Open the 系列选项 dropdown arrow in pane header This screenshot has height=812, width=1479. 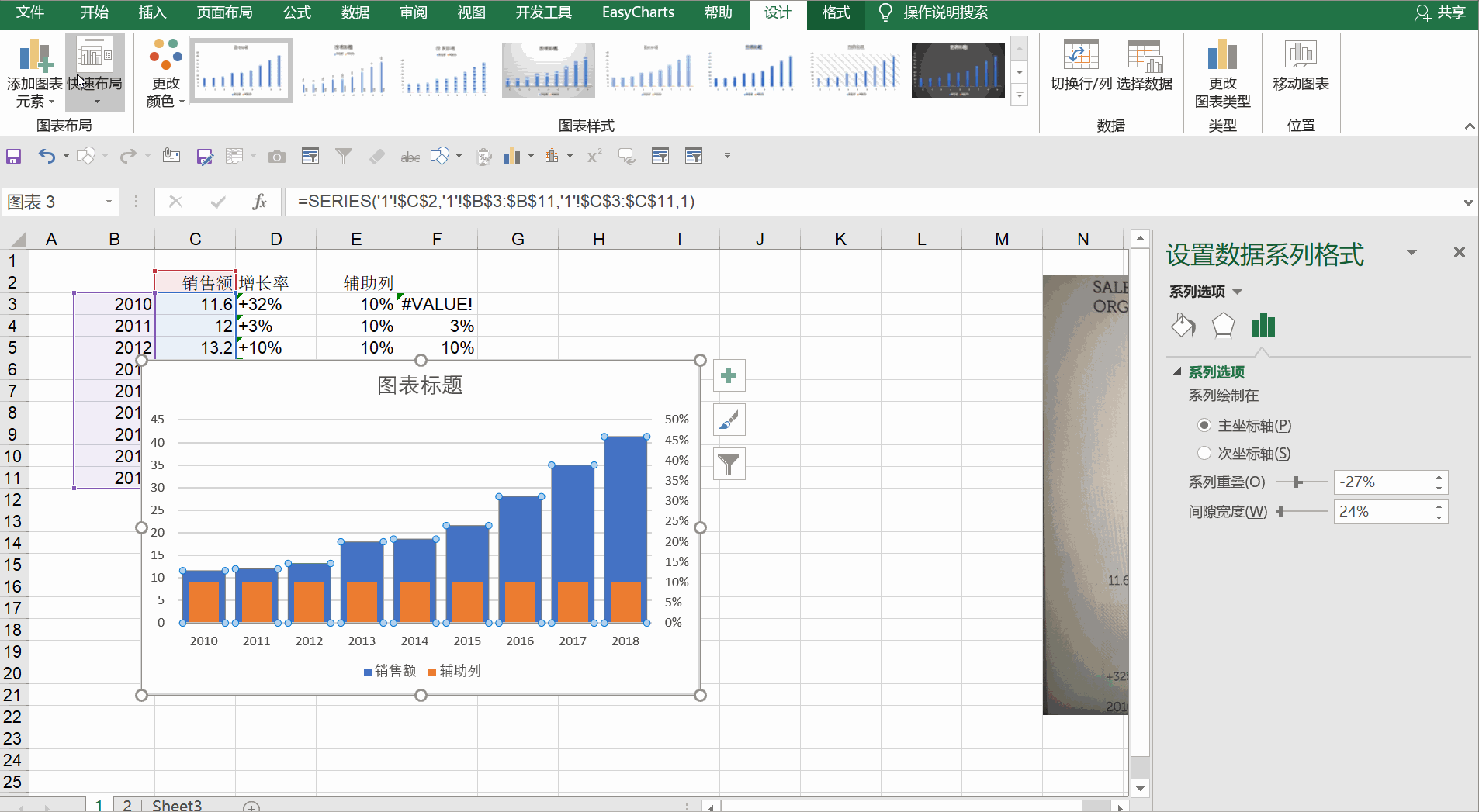1238,292
